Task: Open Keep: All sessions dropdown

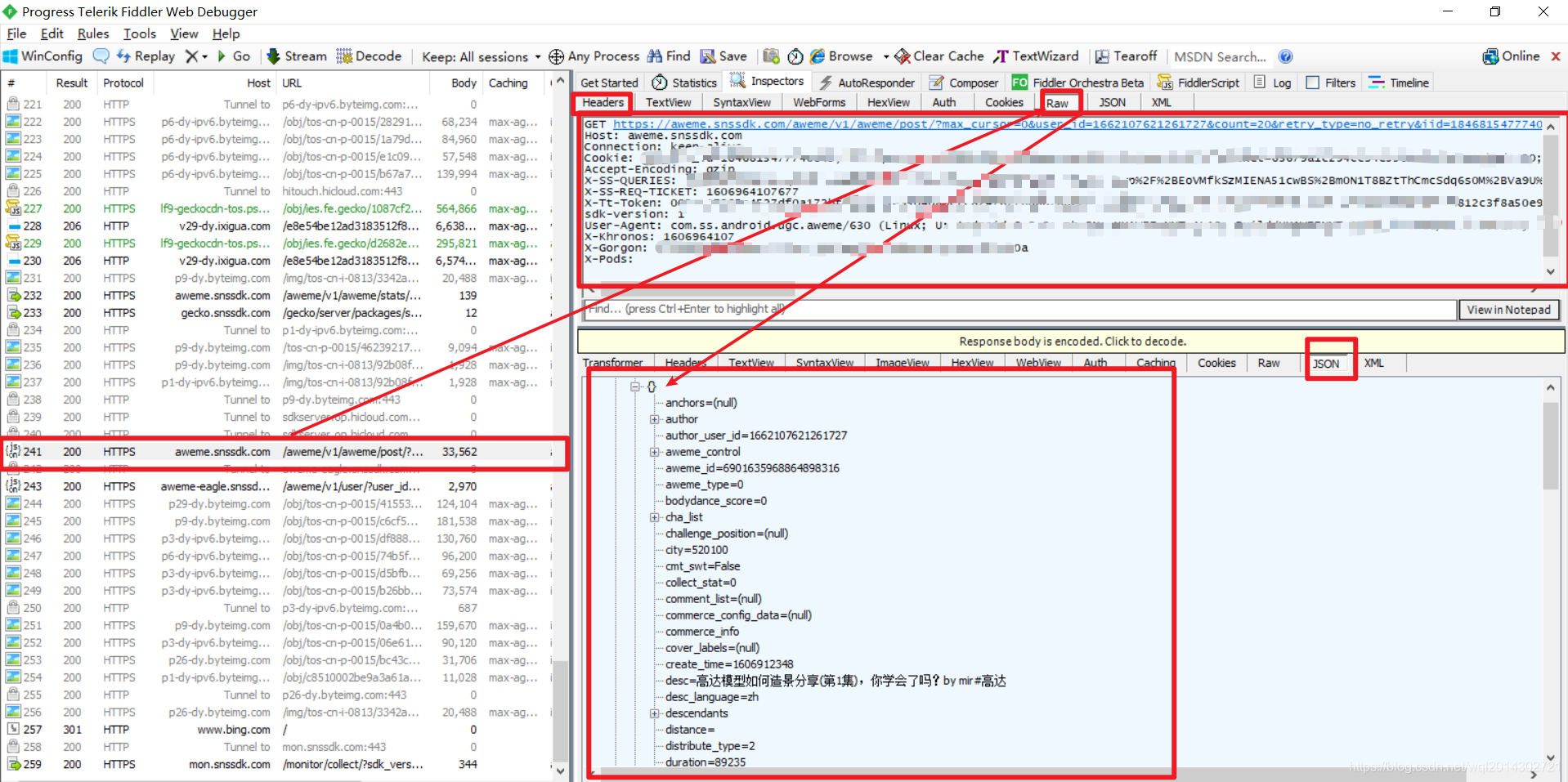Action: [481, 56]
